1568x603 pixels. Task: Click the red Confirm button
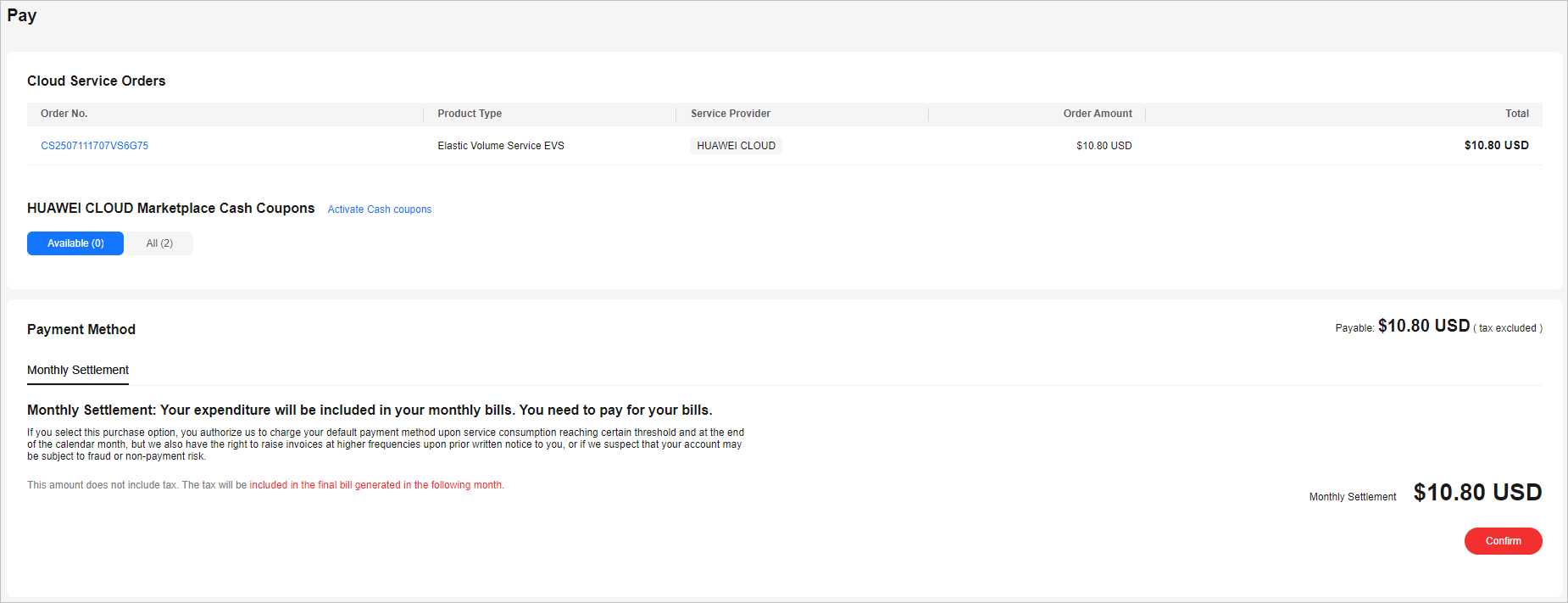1503,541
